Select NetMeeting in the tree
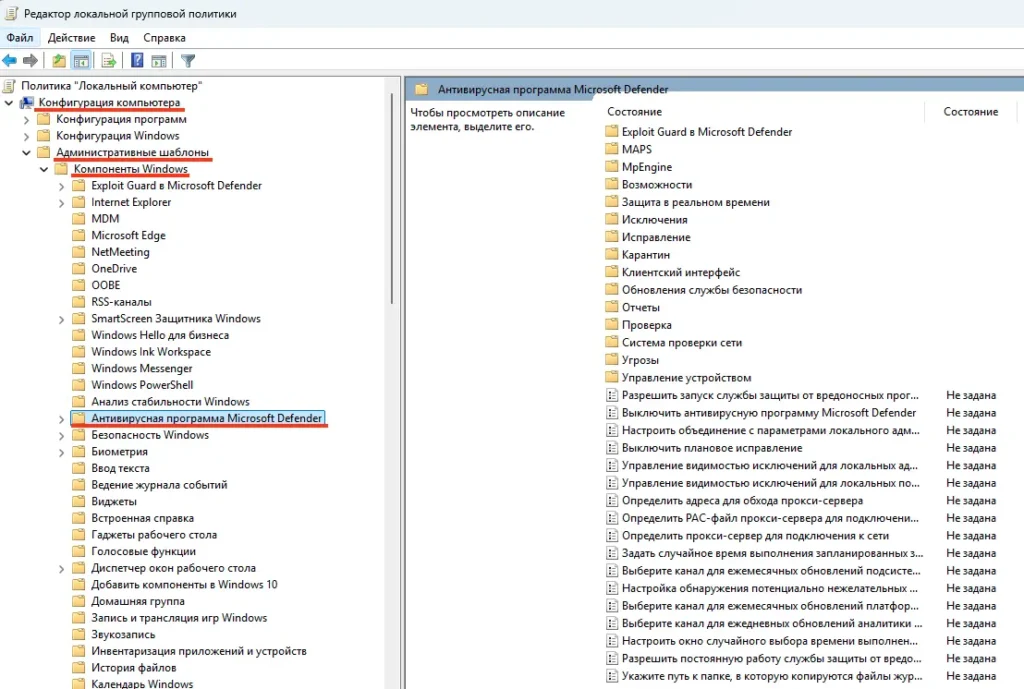Image resolution: width=1024 pixels, height=689 pixels. tap(120, 252)
